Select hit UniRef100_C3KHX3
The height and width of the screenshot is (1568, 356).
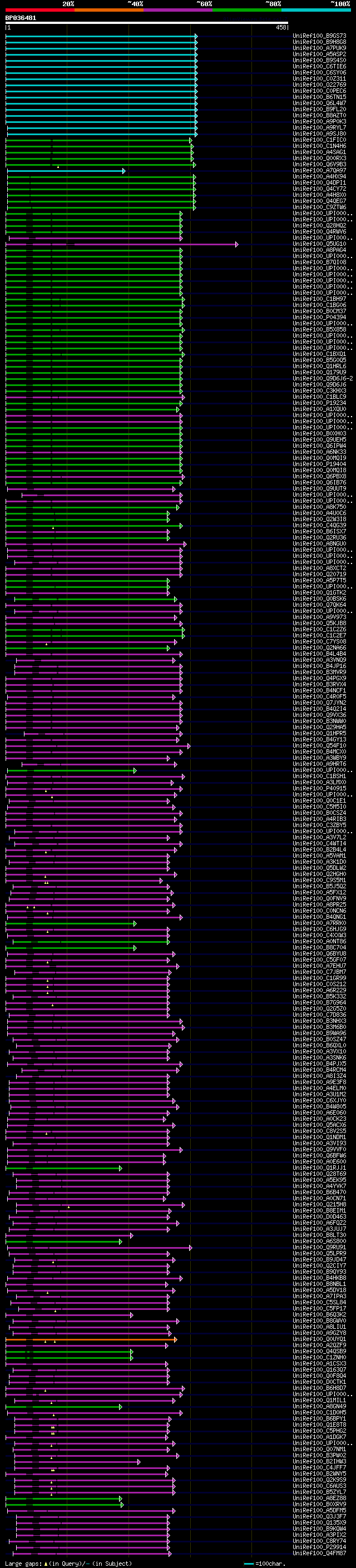click(319, 391)
